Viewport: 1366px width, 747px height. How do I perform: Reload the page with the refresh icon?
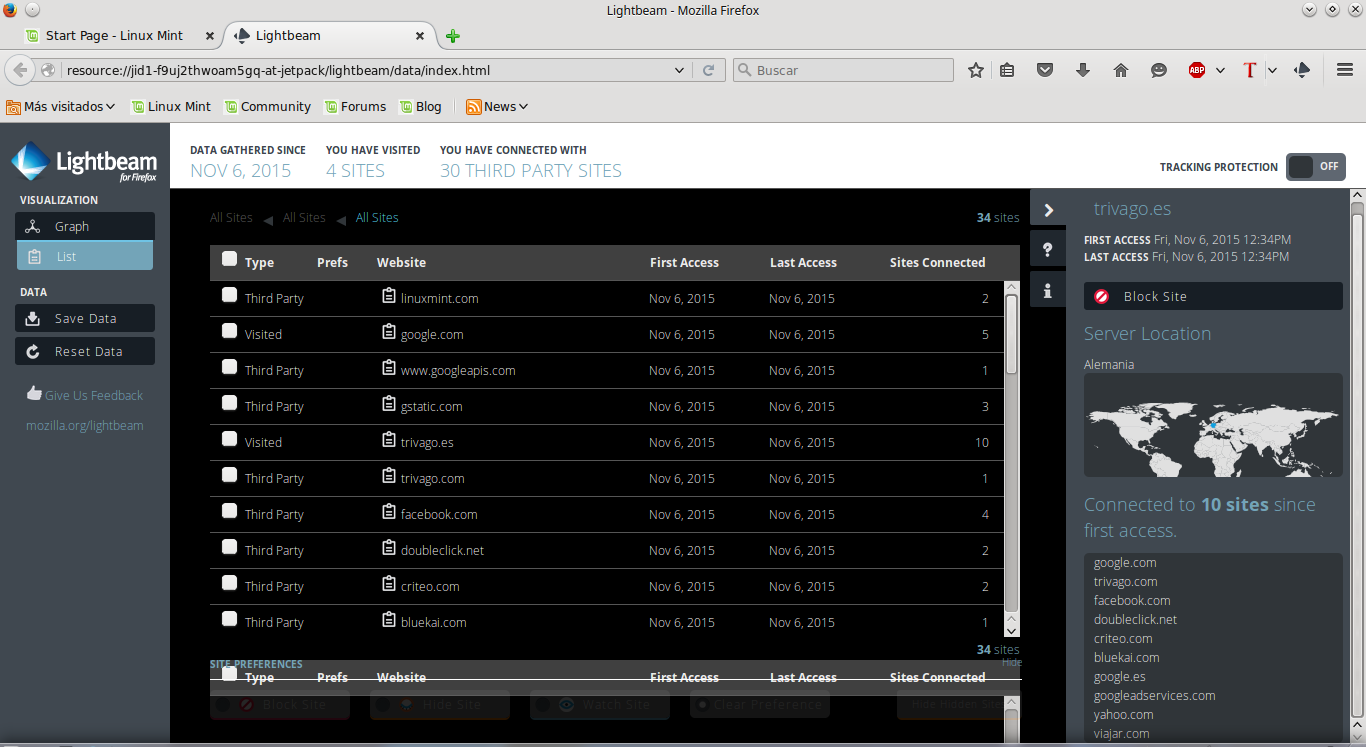(708, 70)
